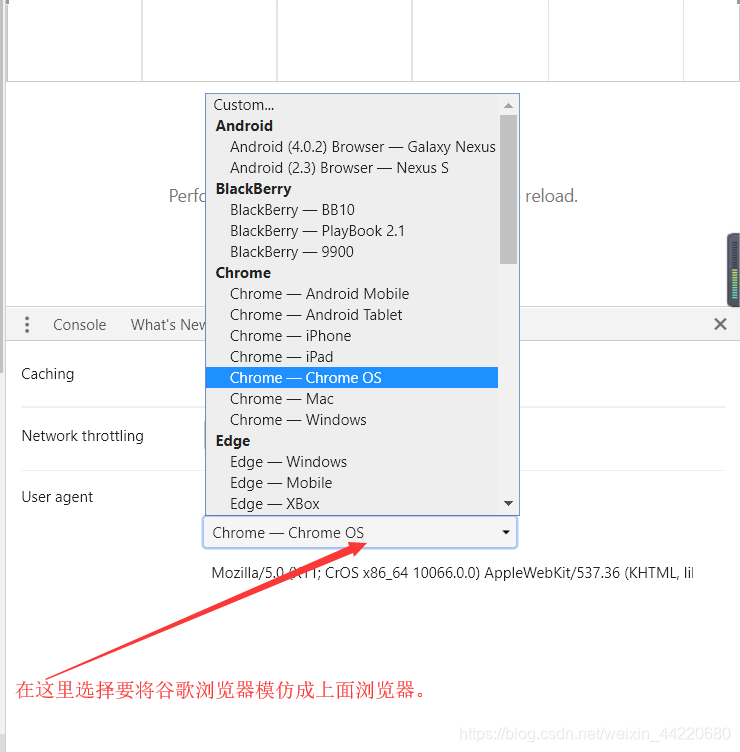Image resolution: width=740 pixels, height=752 pixels.
Task: Select Chrome — Mac
Action: [352, 399]
